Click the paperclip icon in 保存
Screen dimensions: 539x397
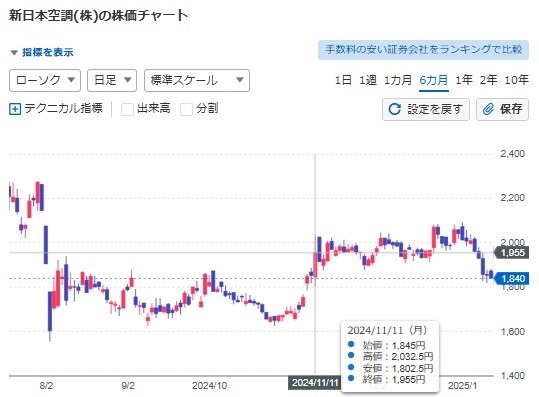[488, 109]
